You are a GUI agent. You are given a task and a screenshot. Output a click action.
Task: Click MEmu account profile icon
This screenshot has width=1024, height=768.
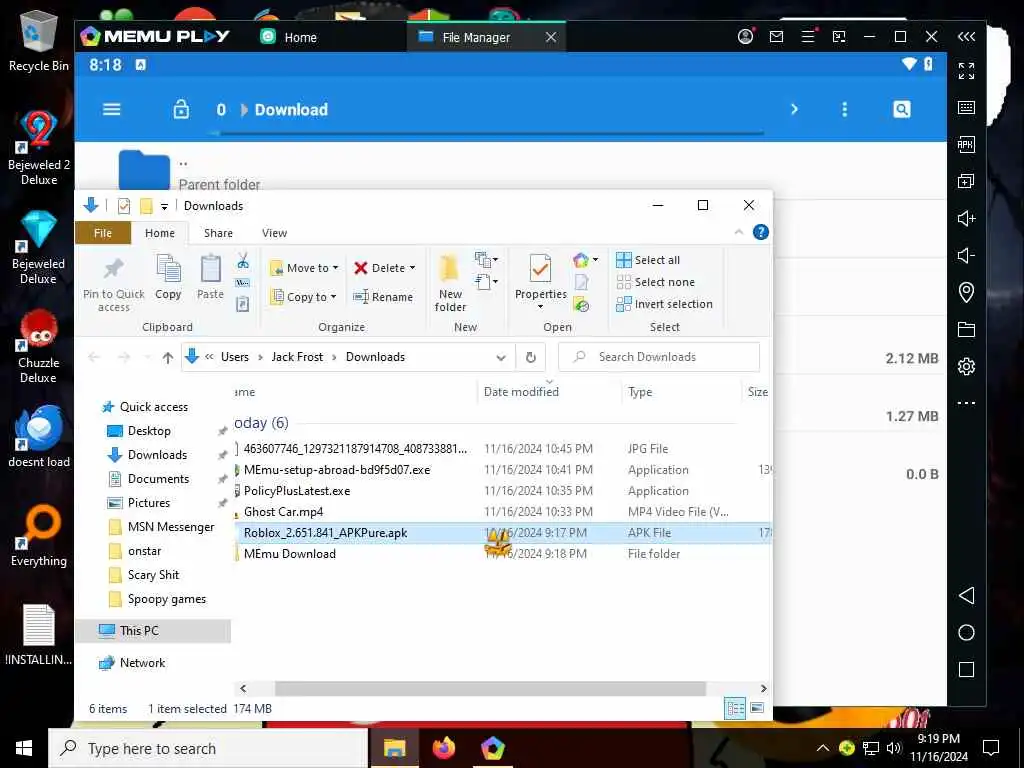click(745, 37)
